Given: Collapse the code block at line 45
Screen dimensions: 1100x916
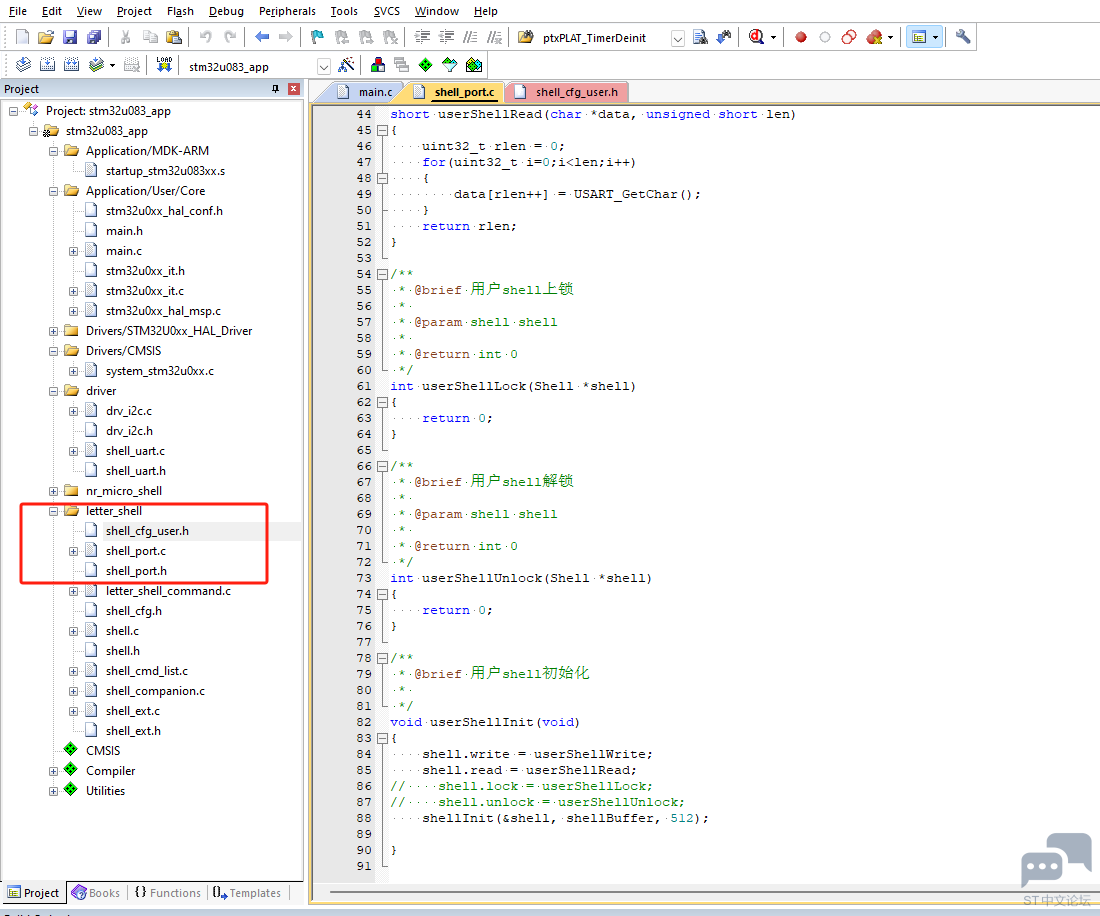Looking at the screenshot, I should pos(382,130).
